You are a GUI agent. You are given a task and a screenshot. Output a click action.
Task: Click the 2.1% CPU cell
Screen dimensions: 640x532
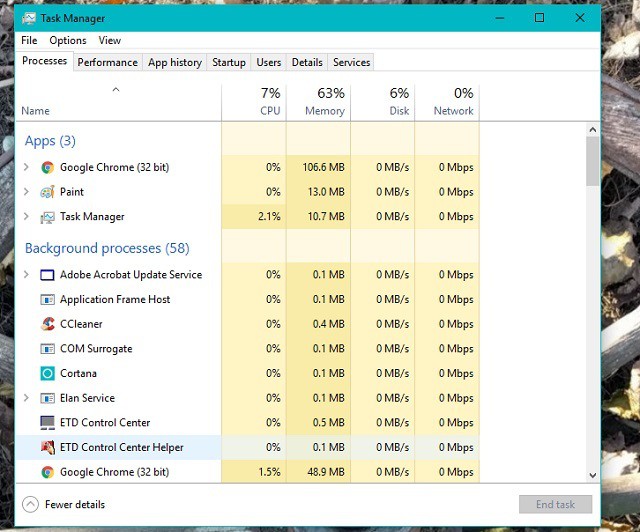(254, 217)
